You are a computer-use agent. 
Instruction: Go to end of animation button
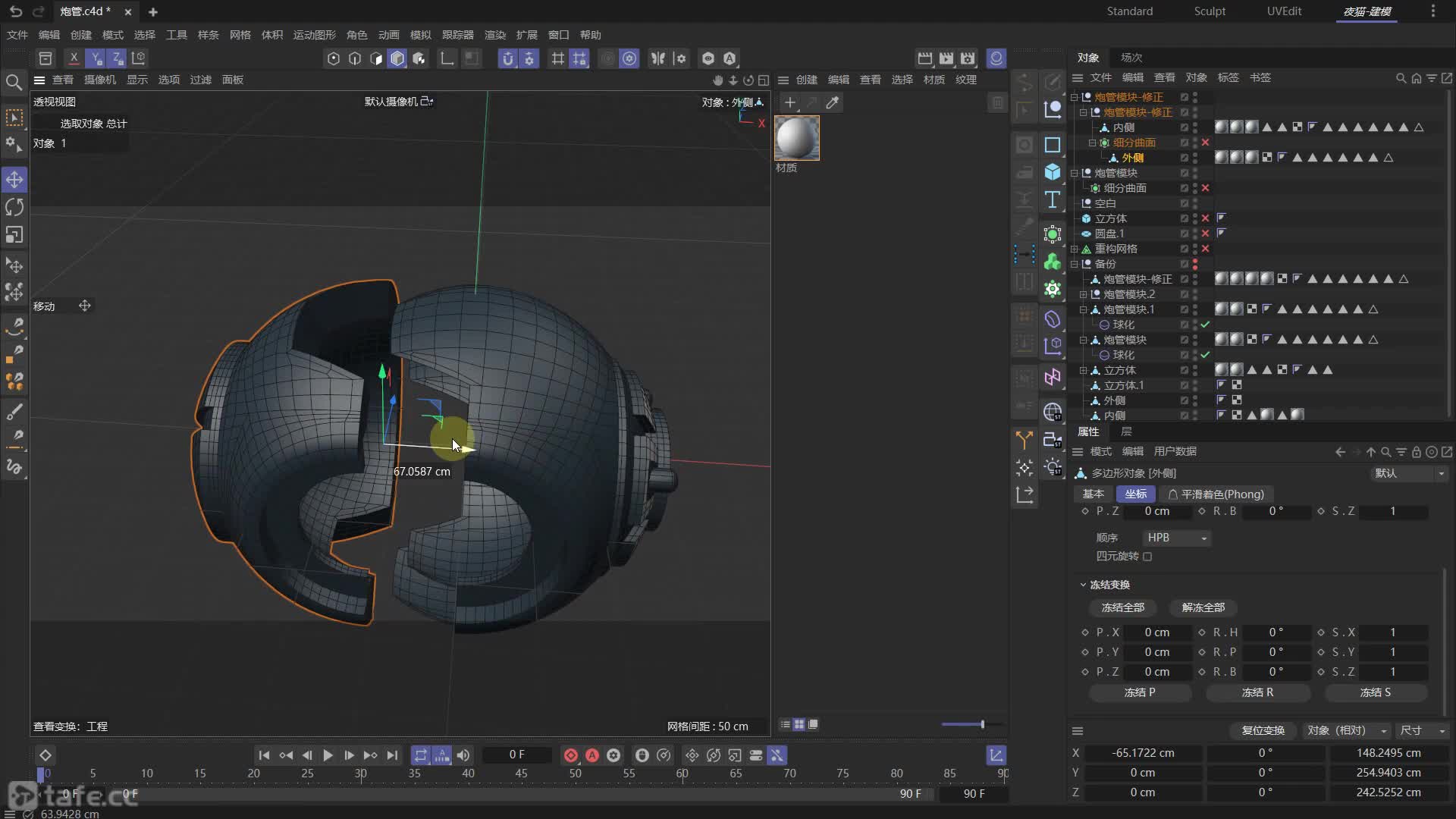pos(392,755)
